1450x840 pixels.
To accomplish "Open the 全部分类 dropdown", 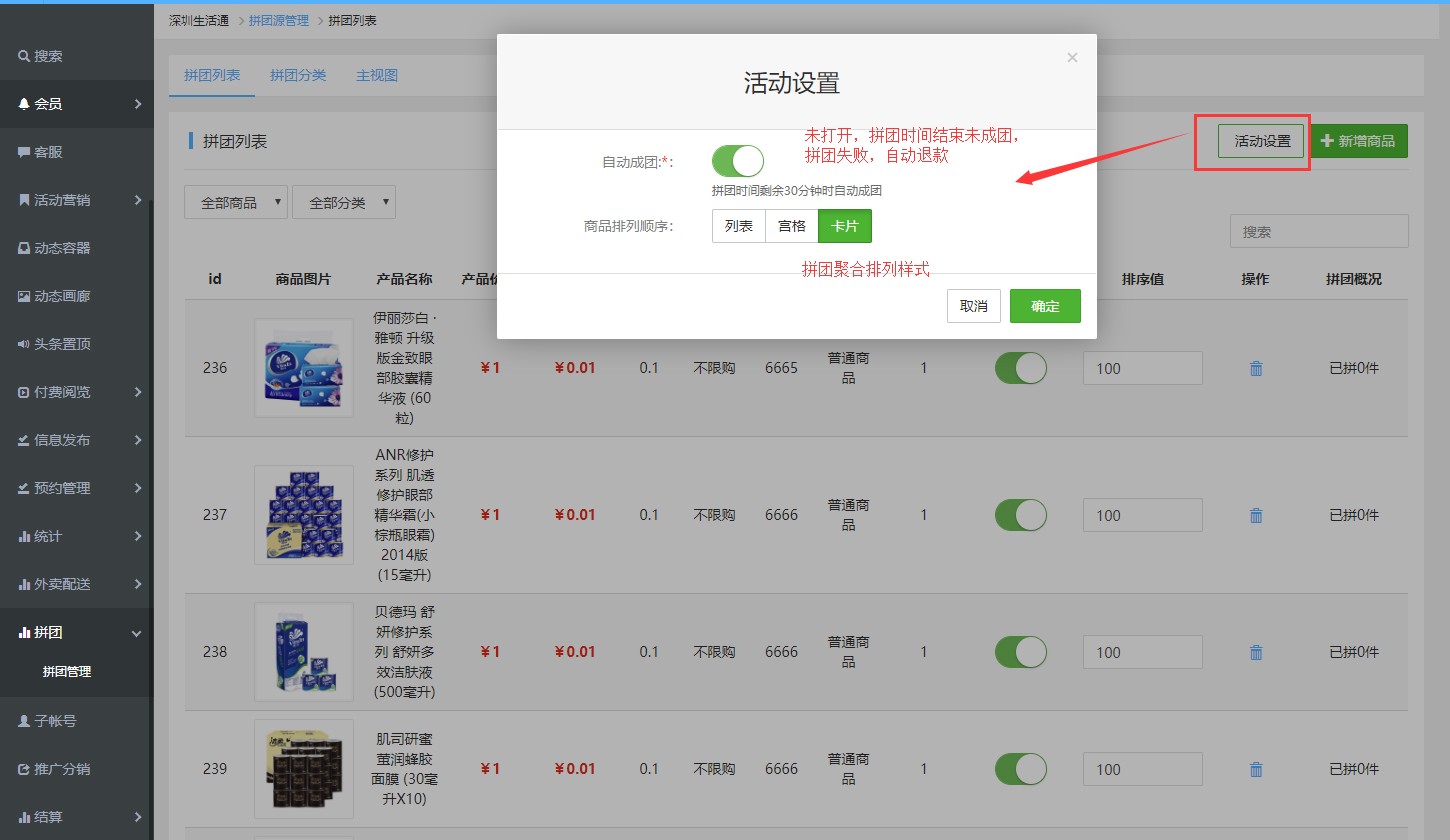I will click(343, 202).
